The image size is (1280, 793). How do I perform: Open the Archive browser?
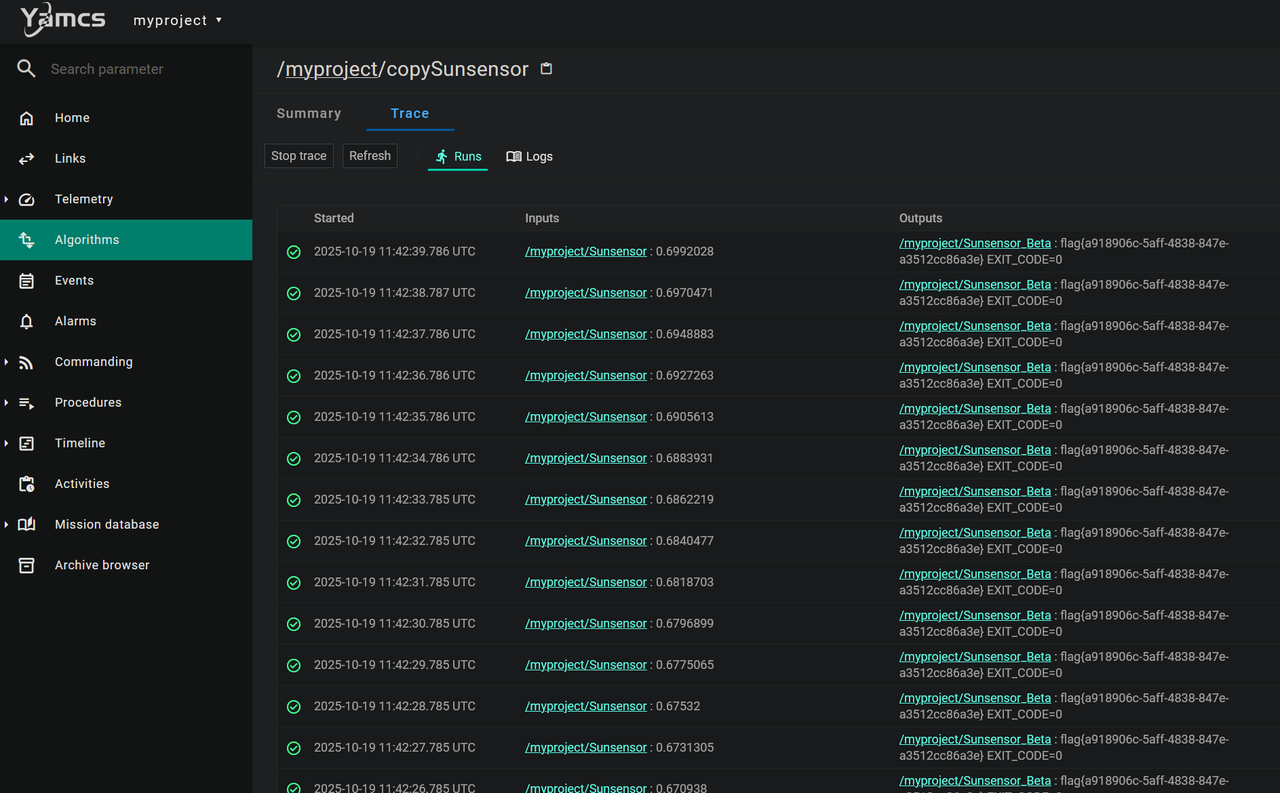102,565
